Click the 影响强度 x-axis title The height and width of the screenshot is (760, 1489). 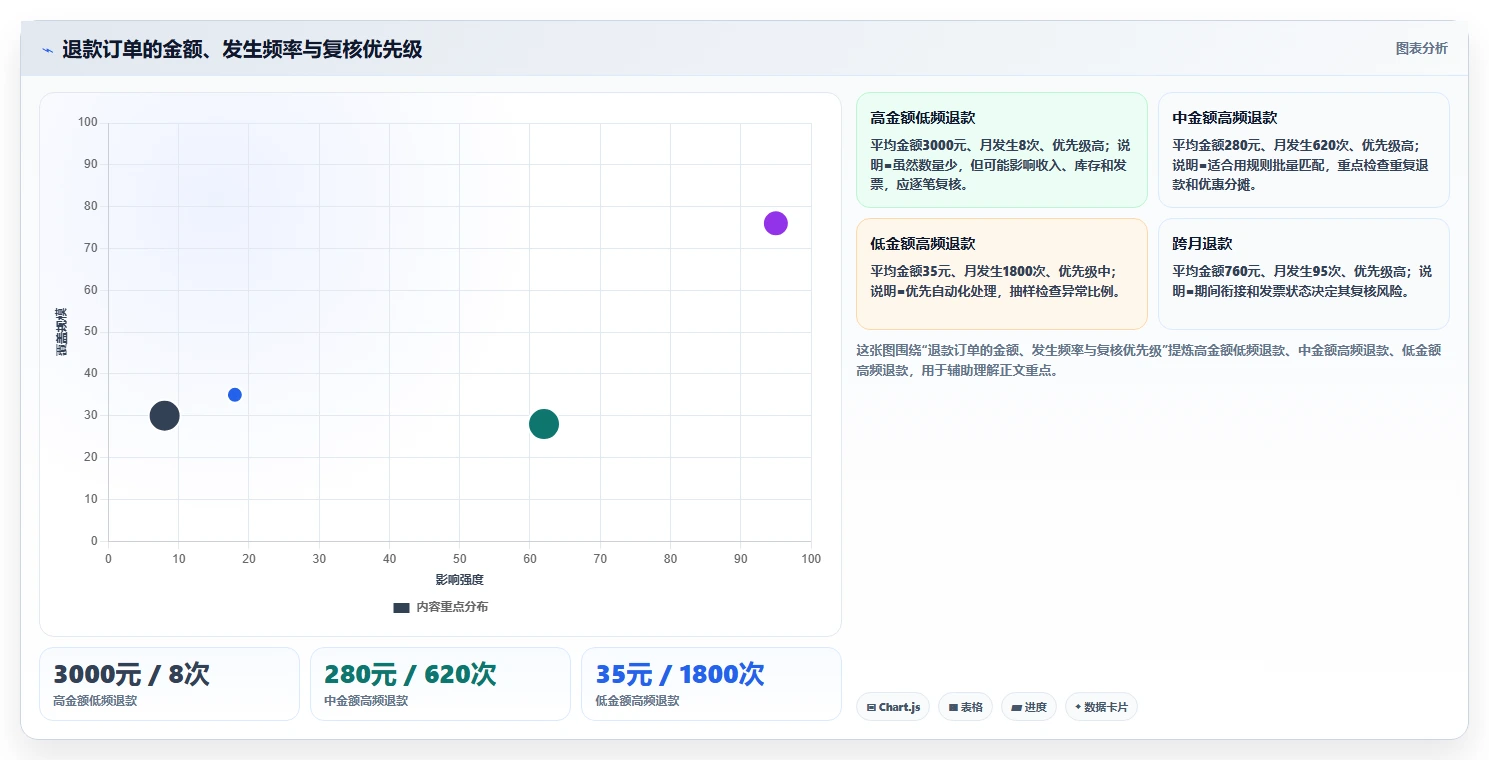459,580
